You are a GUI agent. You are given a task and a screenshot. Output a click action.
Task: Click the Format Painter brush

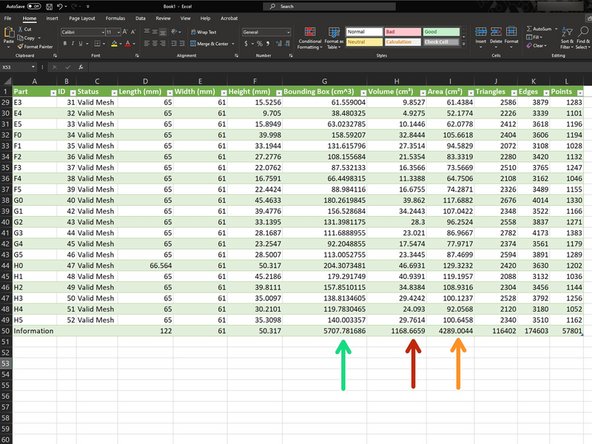(20, 46)
